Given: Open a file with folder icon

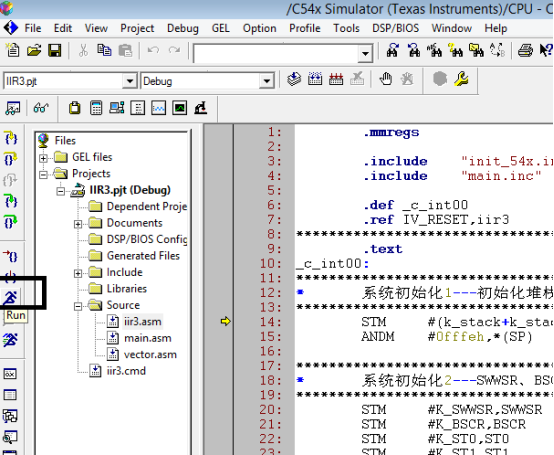Looking at the screenshot, I should click(x=34, y=50).
